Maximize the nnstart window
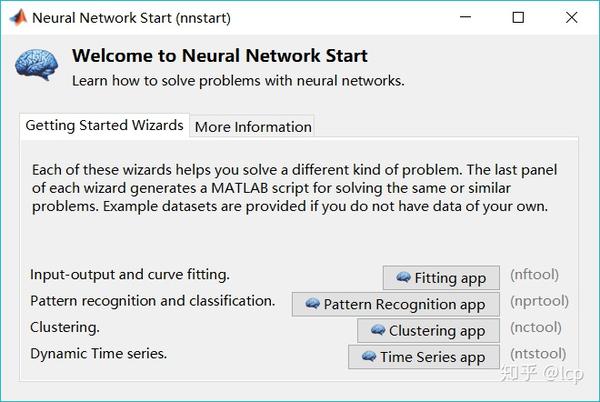 pyautogui.click(x=518, y=17)
